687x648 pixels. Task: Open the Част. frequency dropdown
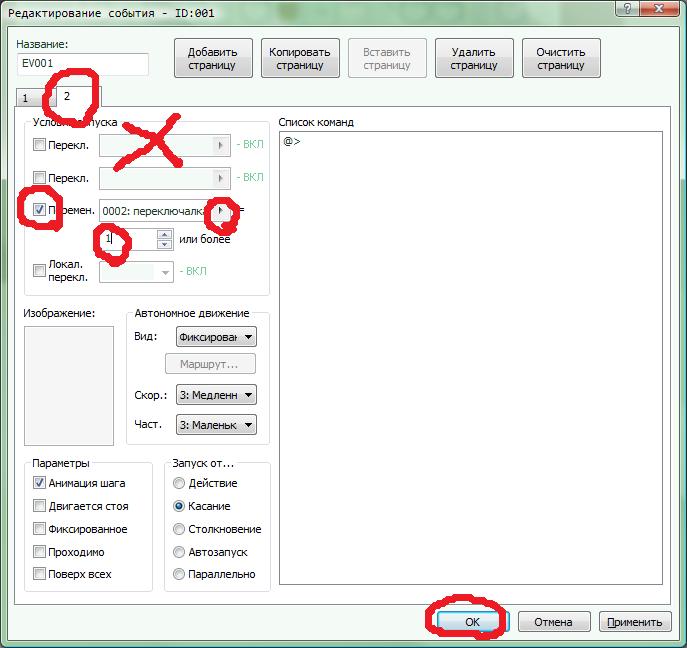click(x=215, y=425)
